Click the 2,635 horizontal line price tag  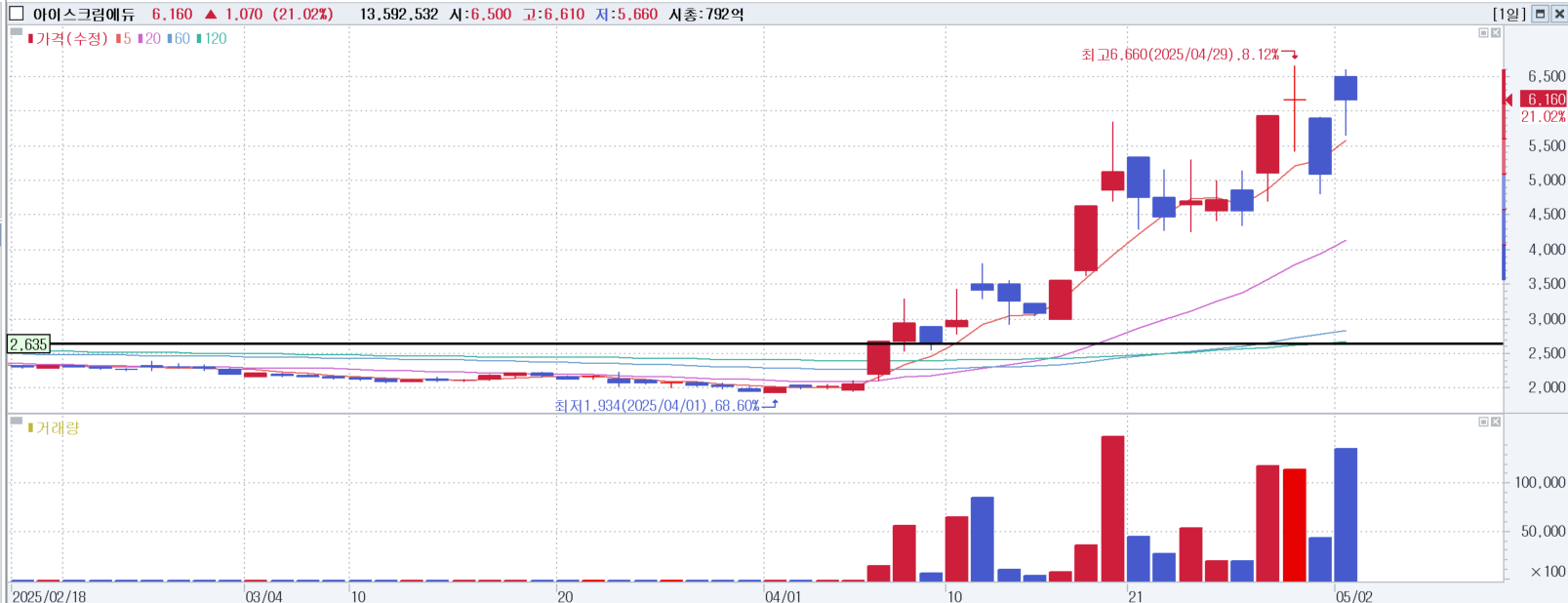28,344
